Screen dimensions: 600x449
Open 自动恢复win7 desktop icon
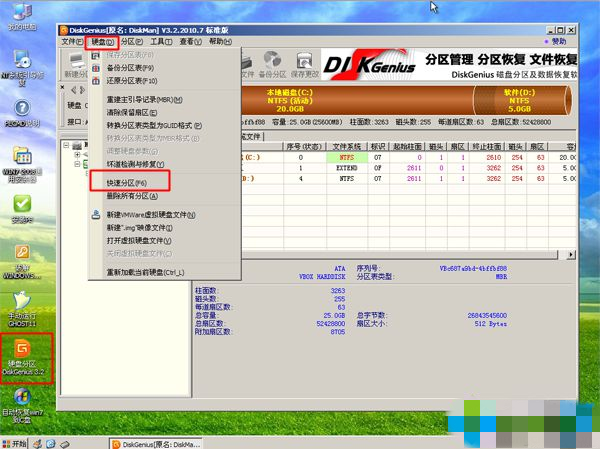click(22, 406)
